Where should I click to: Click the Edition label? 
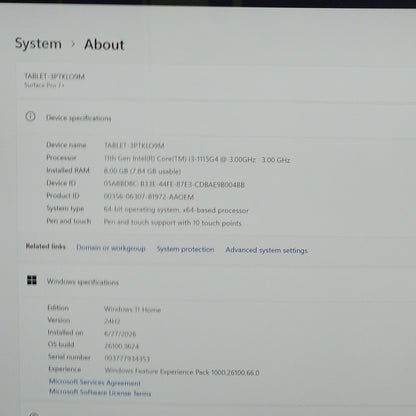click(x=58, y=308)
